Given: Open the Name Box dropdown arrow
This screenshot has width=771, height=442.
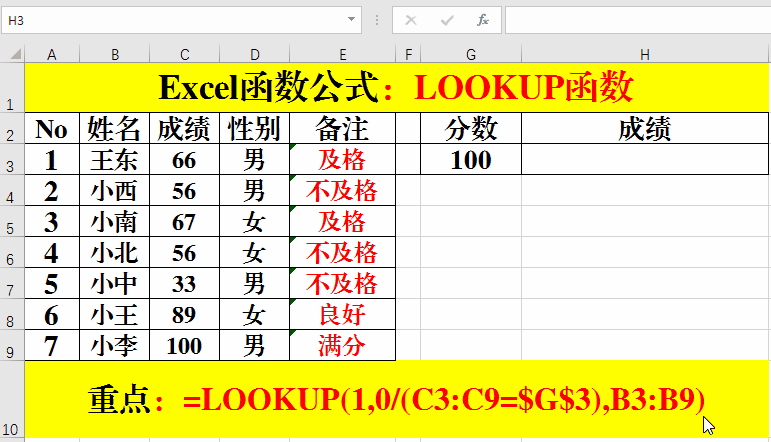Looking at the screenshot, I should point(351,20).
